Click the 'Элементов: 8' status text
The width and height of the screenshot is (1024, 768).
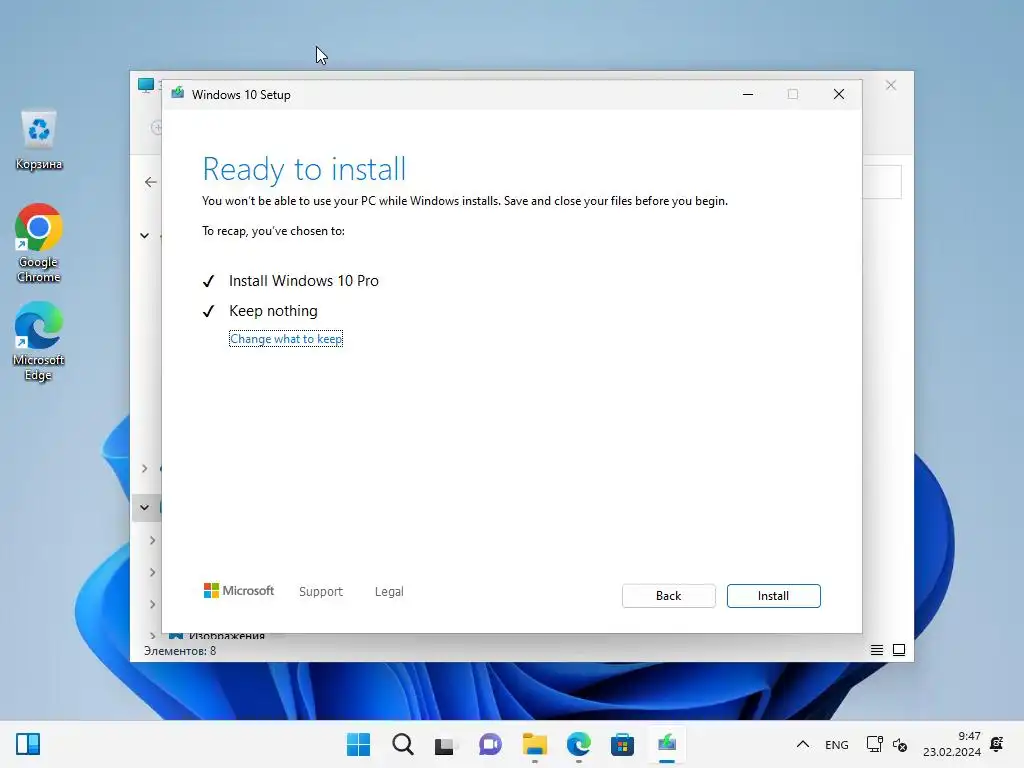pos(180,651)
